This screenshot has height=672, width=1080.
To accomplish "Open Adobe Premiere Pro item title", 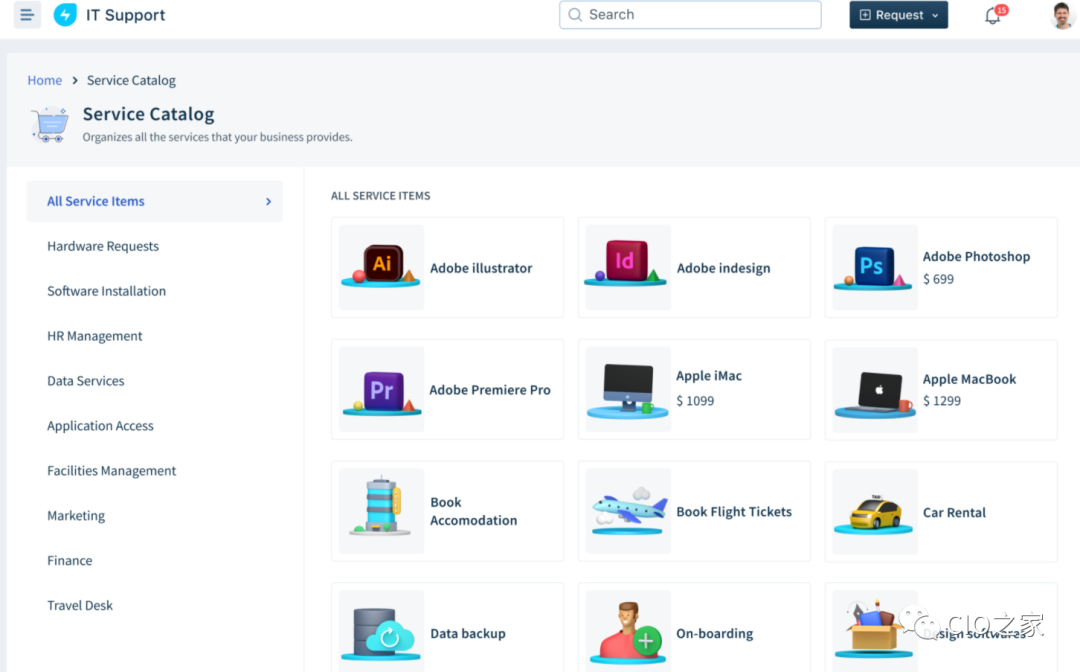I will tap(490, 390).
